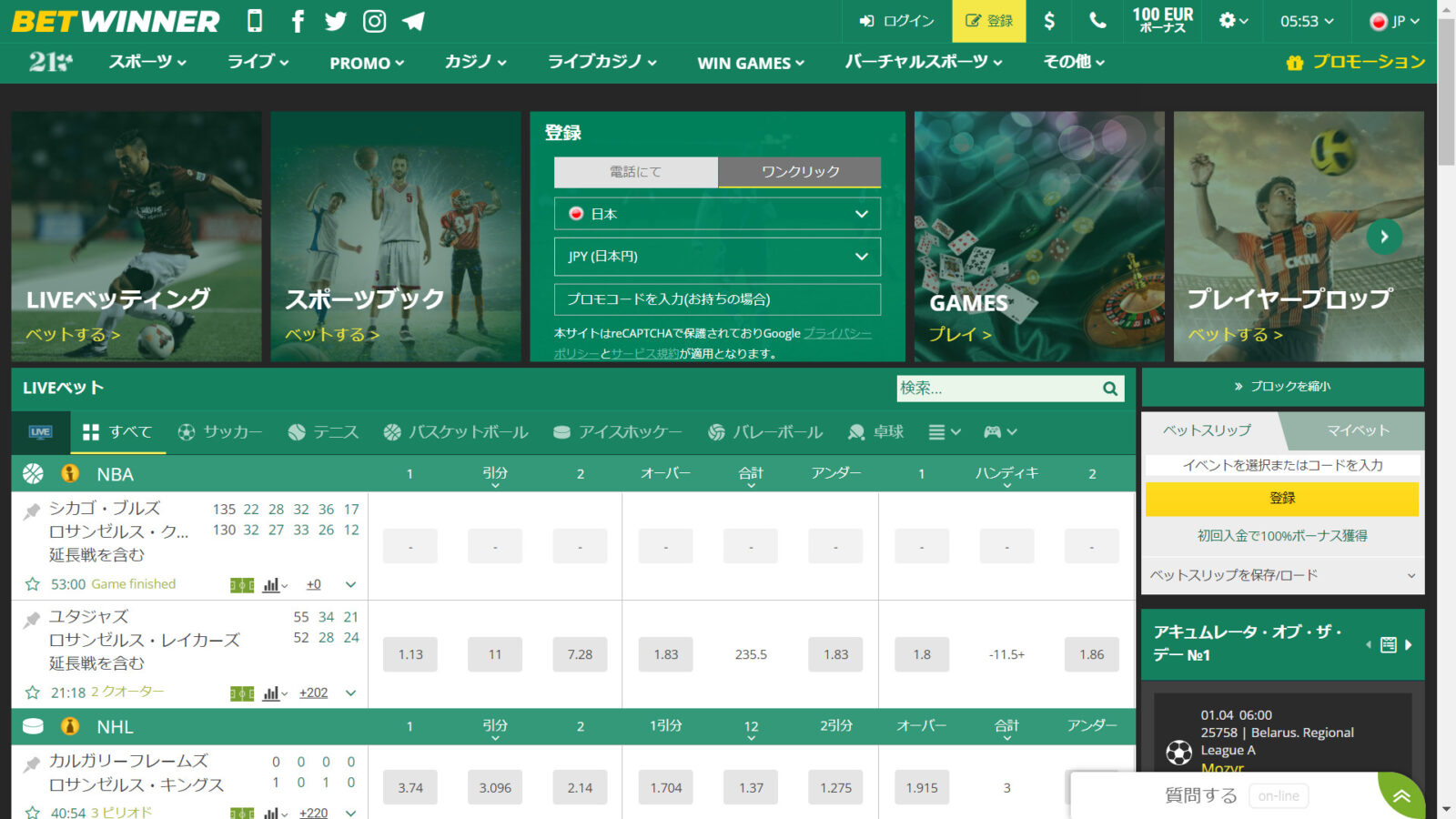Click the 21 years anniversary icon
The image size is (1456, 819).
tap(51, 62)
